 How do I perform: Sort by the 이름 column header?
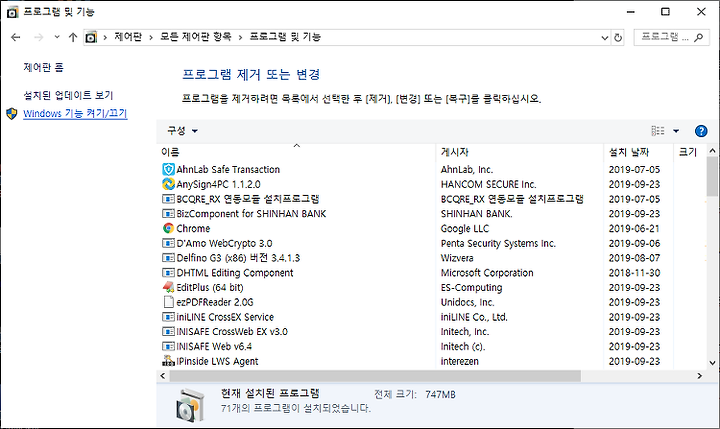click(296, 152)
